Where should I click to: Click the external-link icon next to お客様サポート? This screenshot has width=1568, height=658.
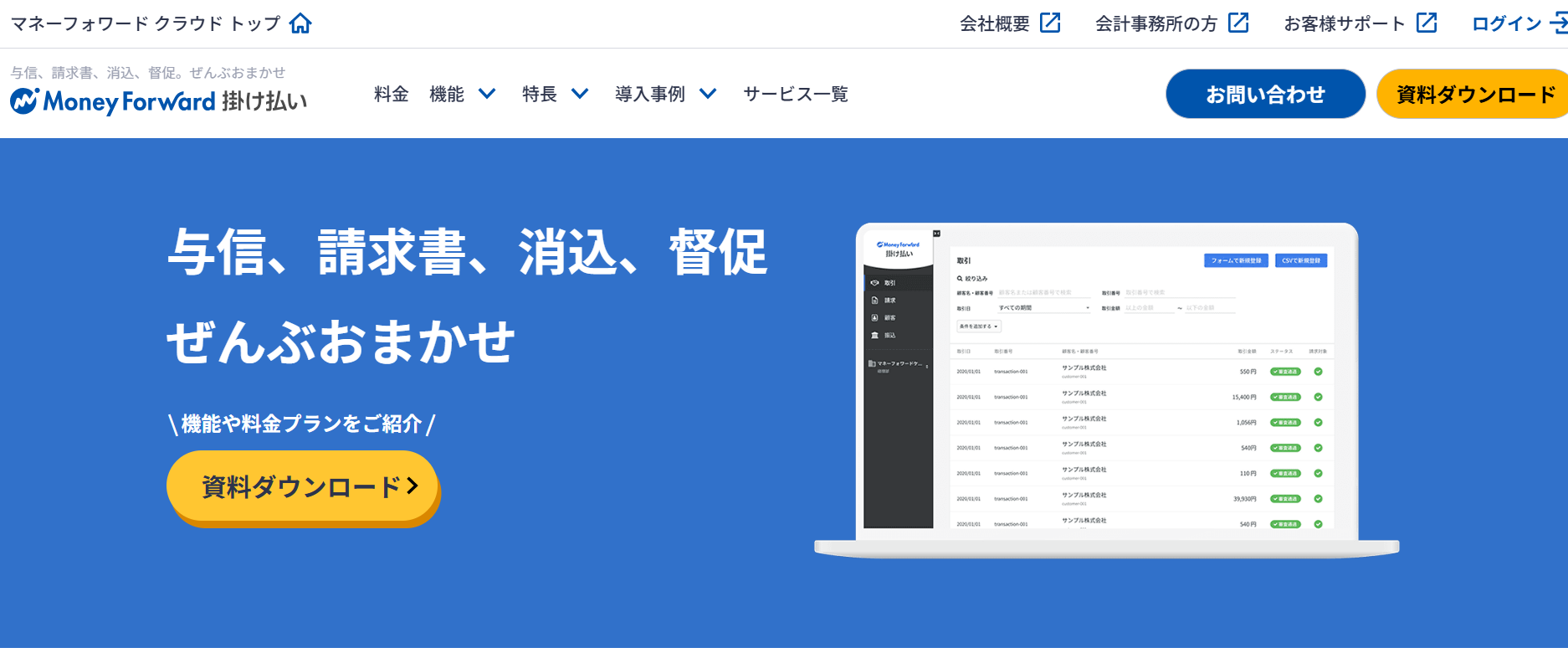pos(1427,23)
